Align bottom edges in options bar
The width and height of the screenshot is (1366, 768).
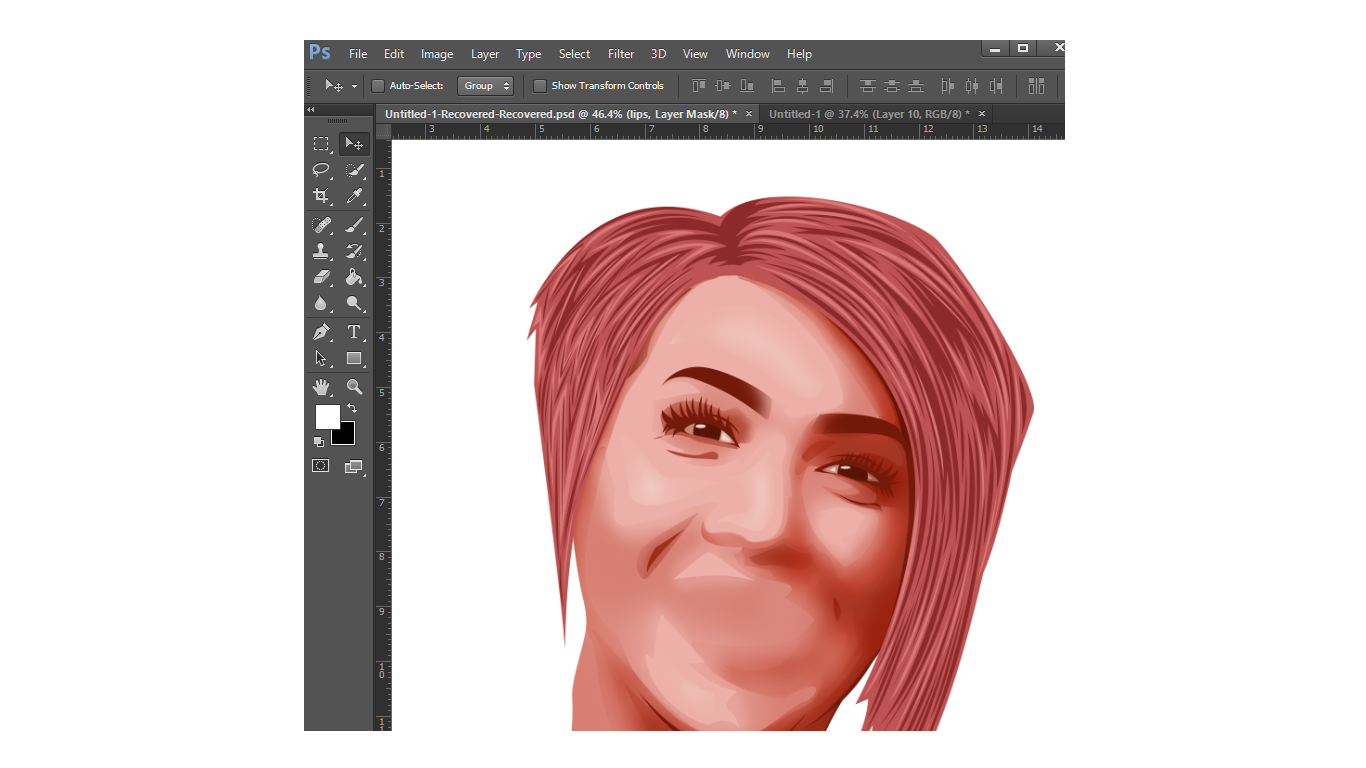(x=747, y=86)
